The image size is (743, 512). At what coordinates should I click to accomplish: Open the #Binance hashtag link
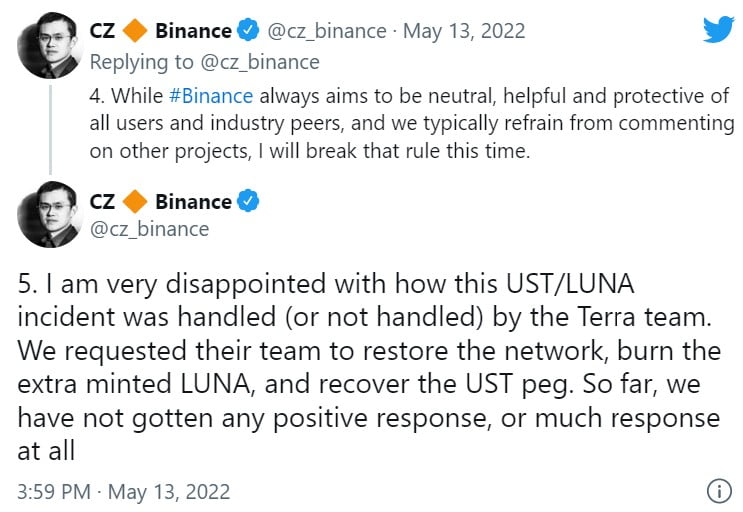pyautogui.click(x=211, y=97)
